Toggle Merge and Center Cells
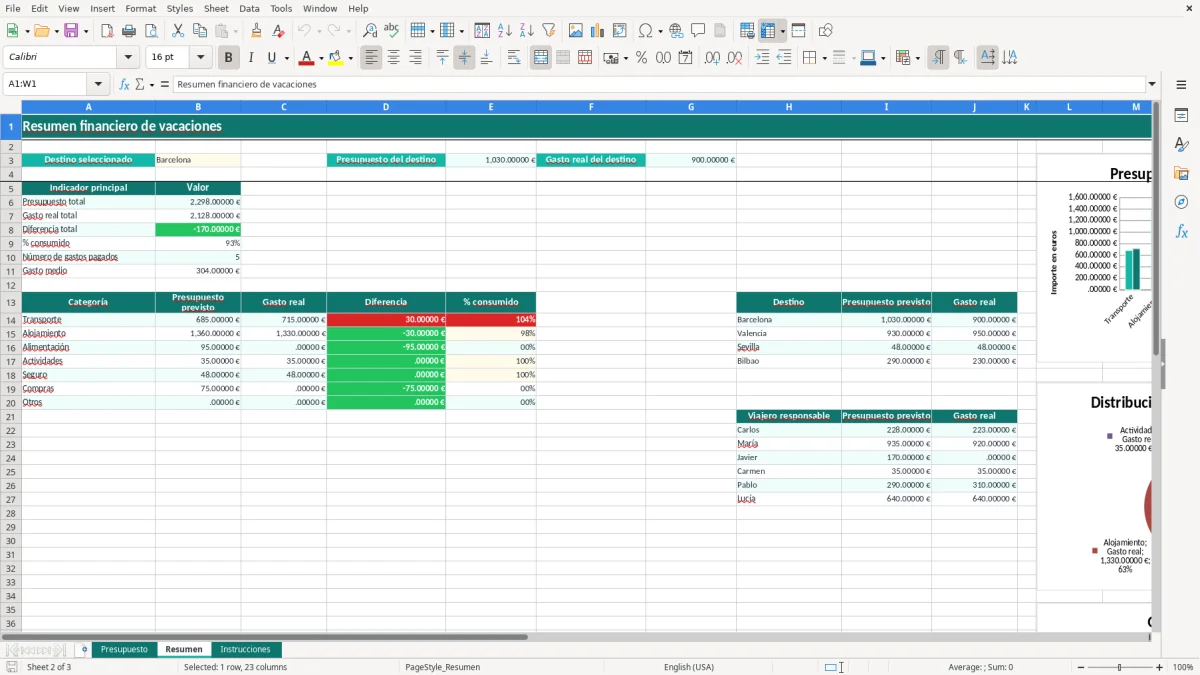Image resolution: width=1200 pixels, height=675 pixels. [x=541, y=58]
